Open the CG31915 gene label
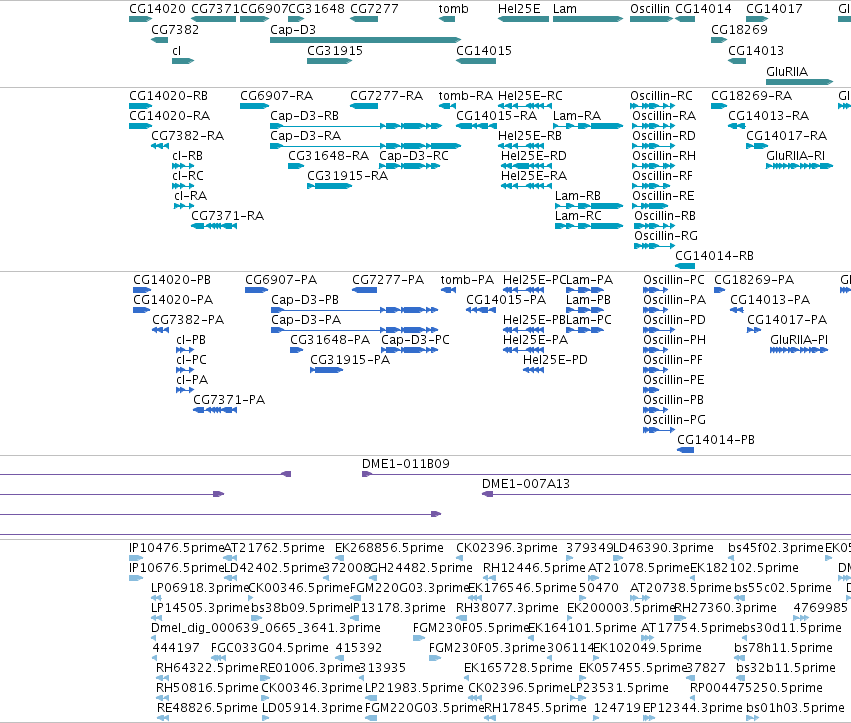The image size is (851, 723). tap(335, 50)
